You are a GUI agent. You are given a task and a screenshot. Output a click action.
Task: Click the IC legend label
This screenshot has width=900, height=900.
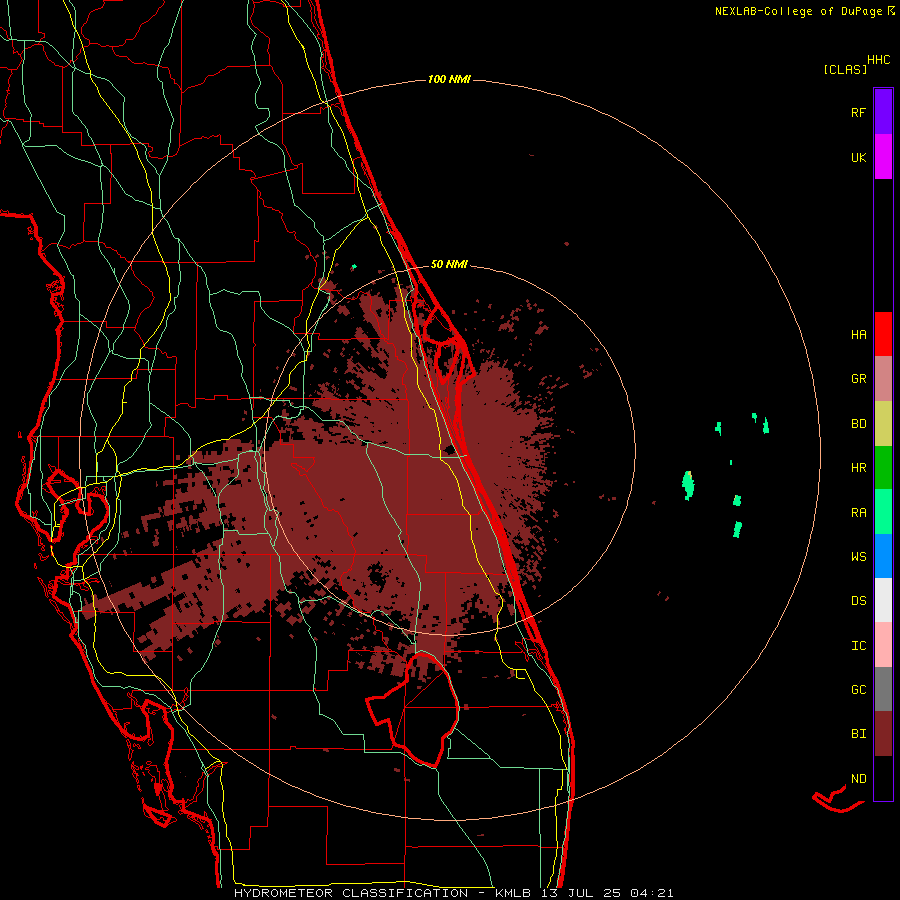858,646
